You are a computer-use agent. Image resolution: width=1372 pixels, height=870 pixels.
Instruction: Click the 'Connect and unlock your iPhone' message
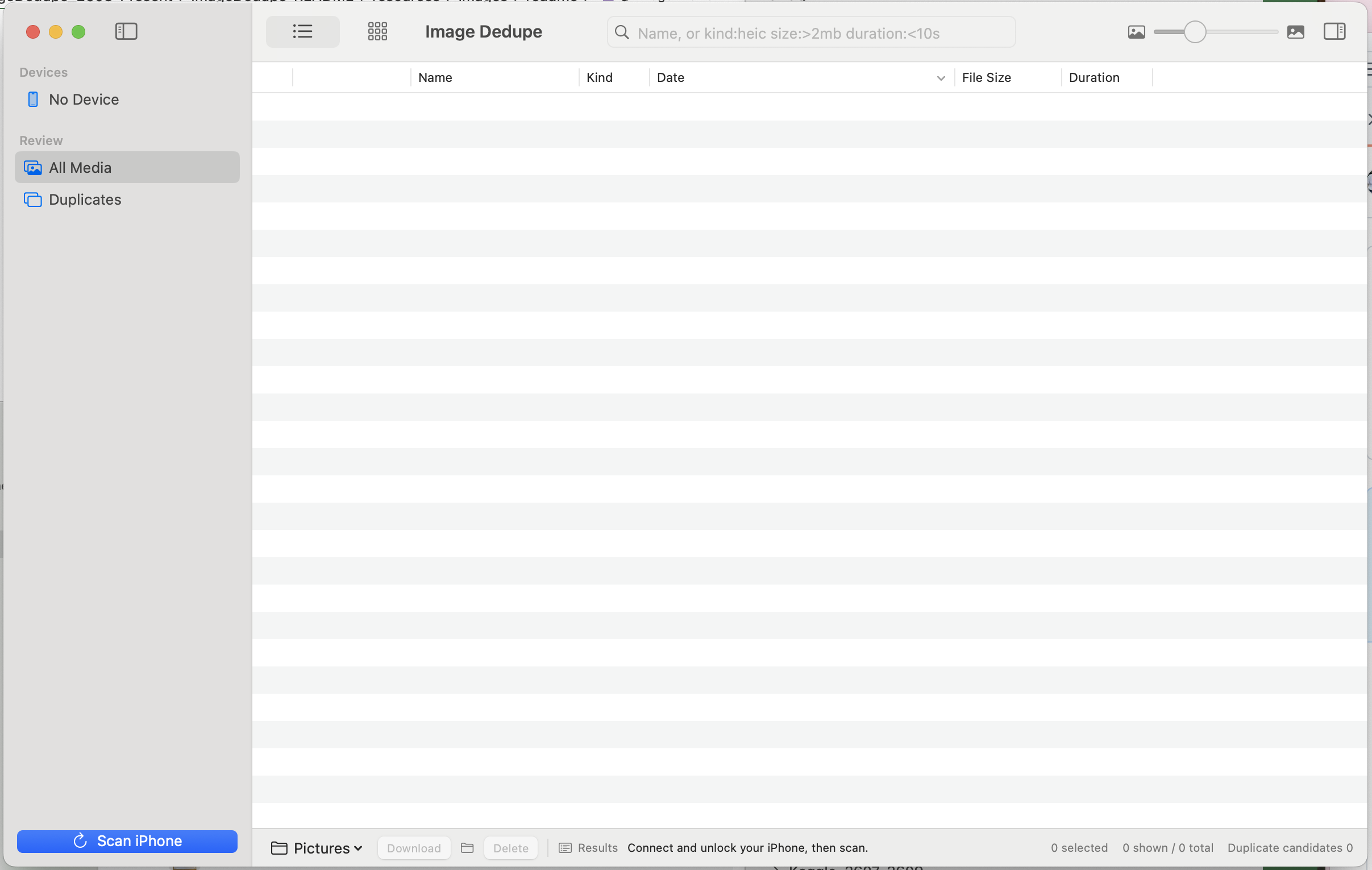point(747,848)
